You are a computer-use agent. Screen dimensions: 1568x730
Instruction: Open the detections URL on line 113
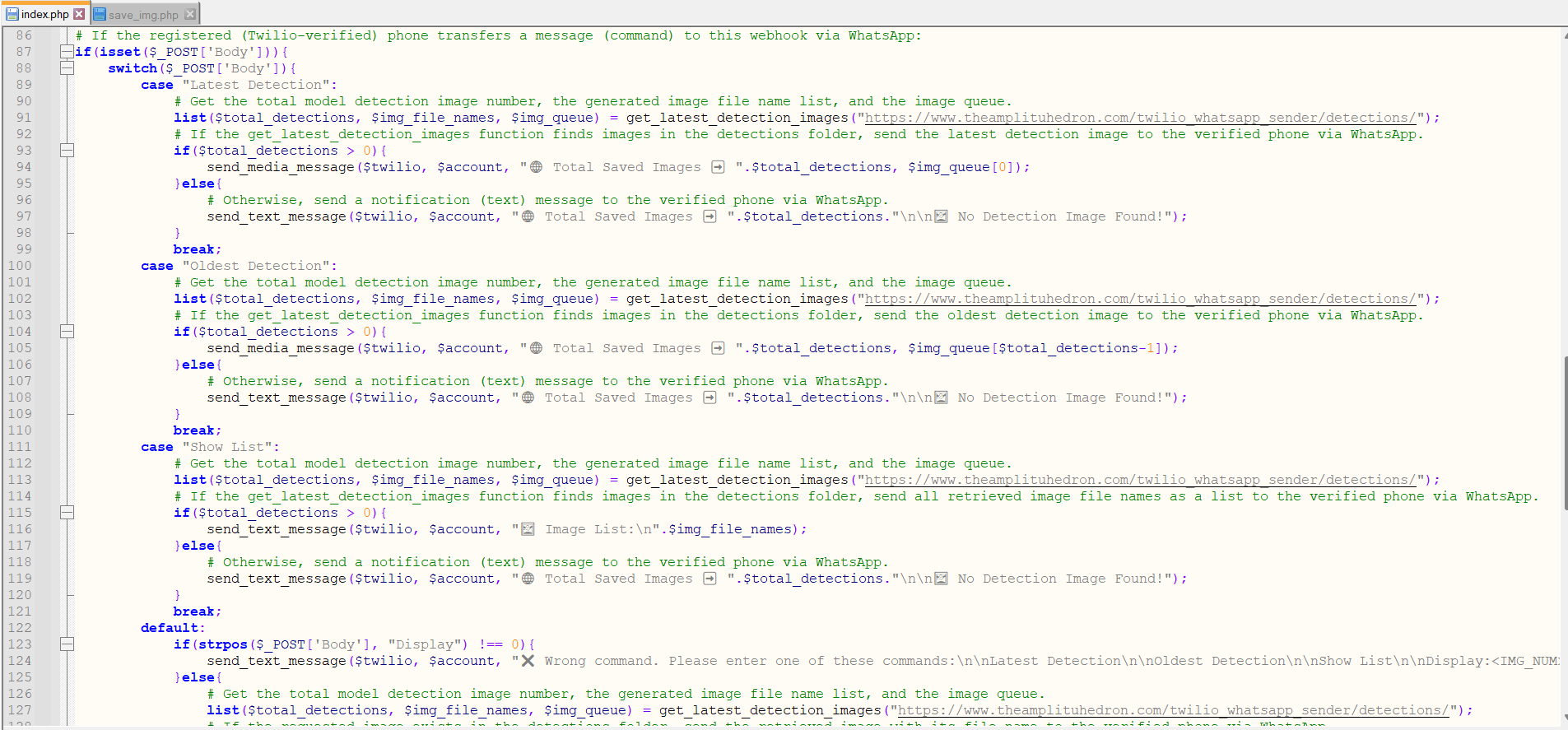click(1140, 480)
